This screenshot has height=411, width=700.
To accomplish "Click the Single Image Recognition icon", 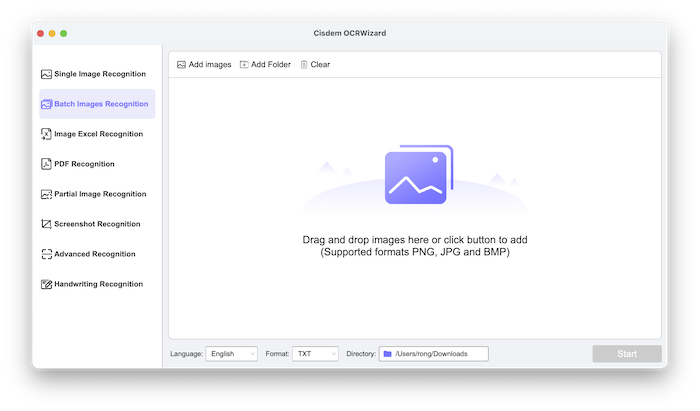I will [x=46, y=74].
